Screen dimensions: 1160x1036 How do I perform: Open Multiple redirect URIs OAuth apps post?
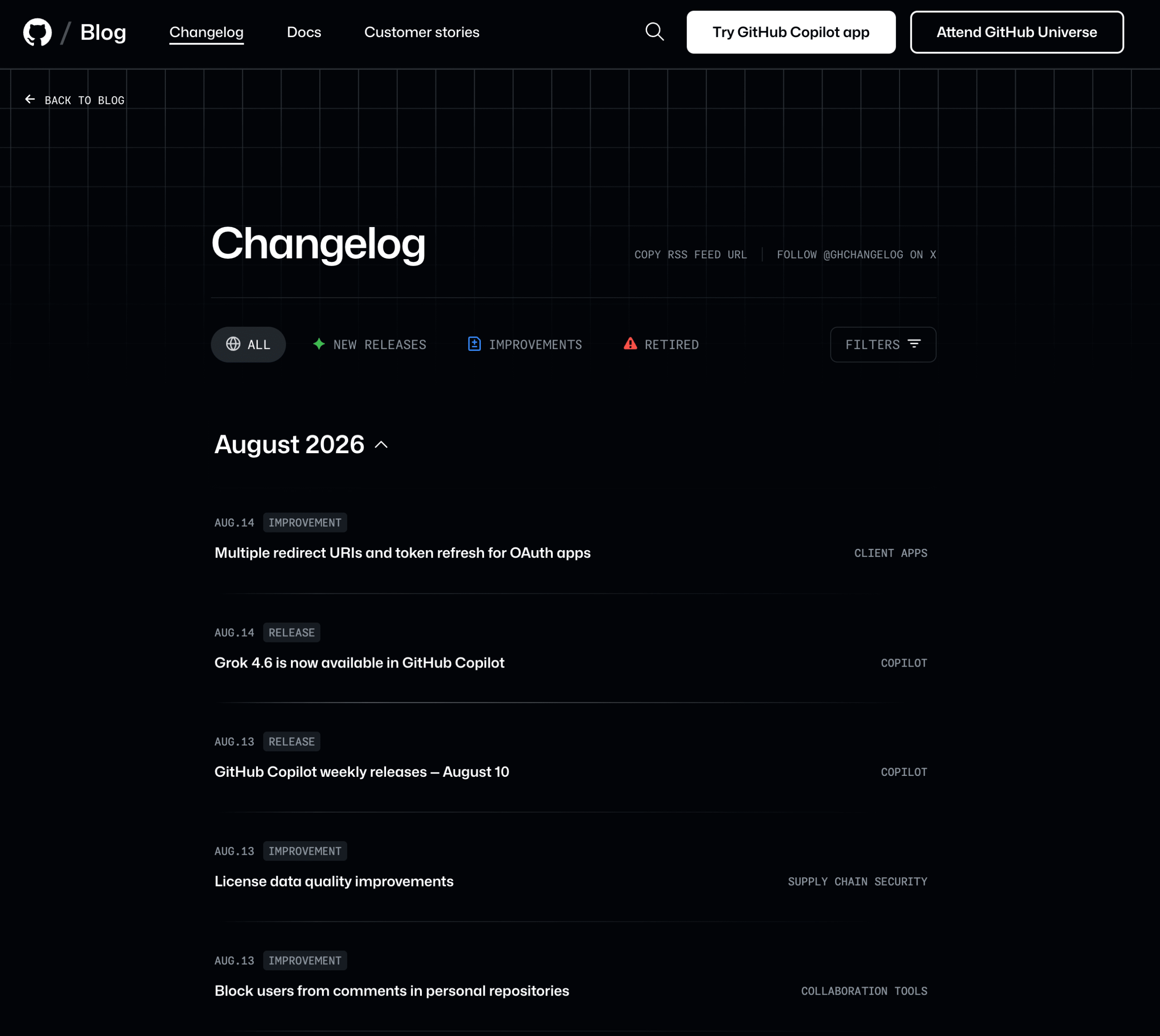(x=402, y=553)
